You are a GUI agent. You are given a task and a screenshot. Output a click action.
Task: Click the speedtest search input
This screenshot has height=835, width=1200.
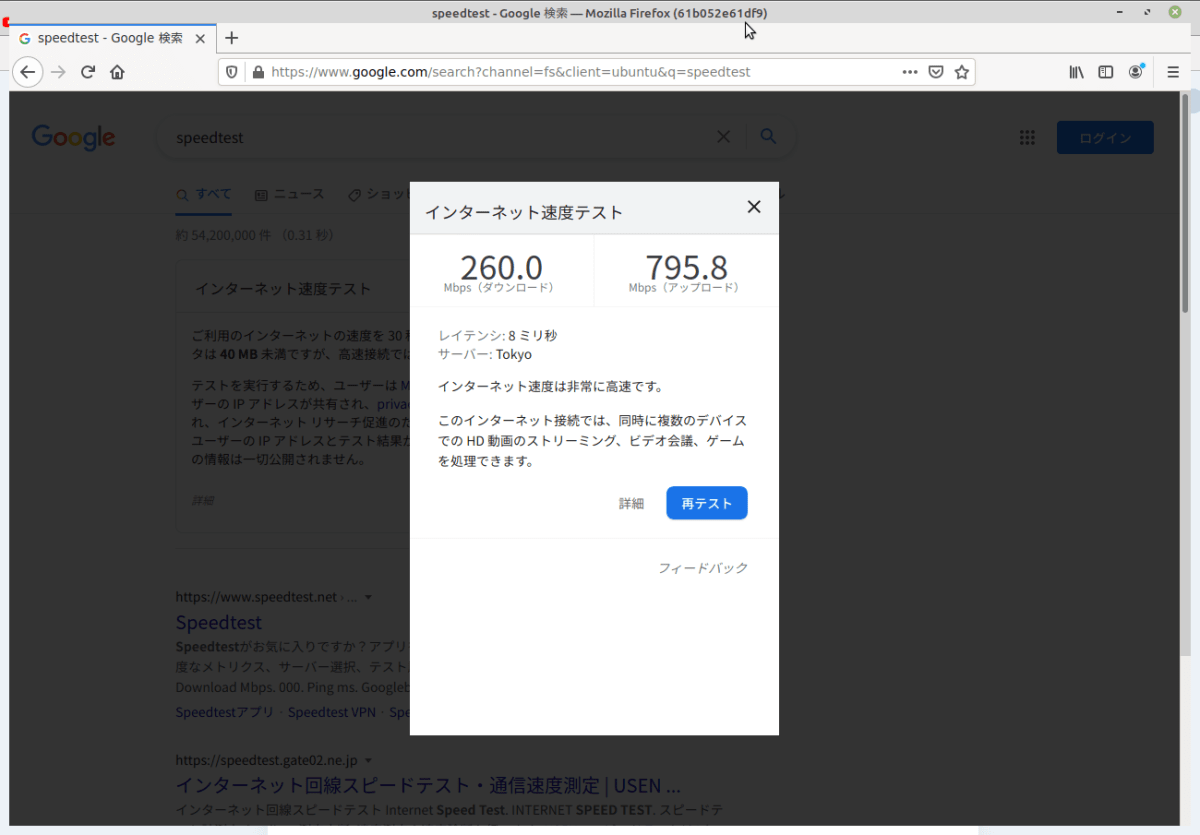(440, 137)
